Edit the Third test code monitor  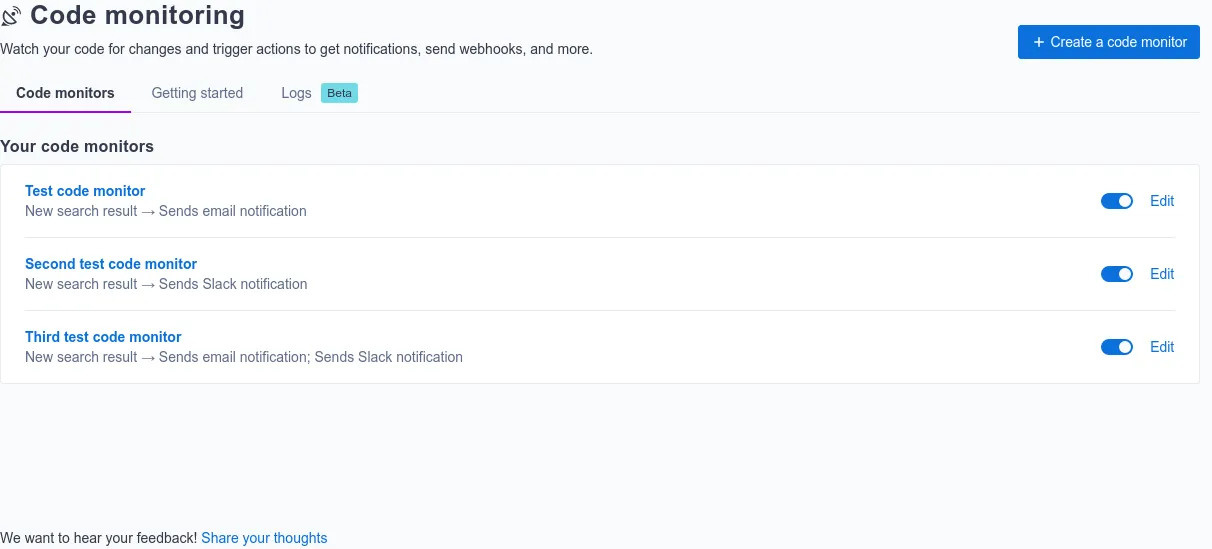pyautogui.click(x=1162, y=347)
